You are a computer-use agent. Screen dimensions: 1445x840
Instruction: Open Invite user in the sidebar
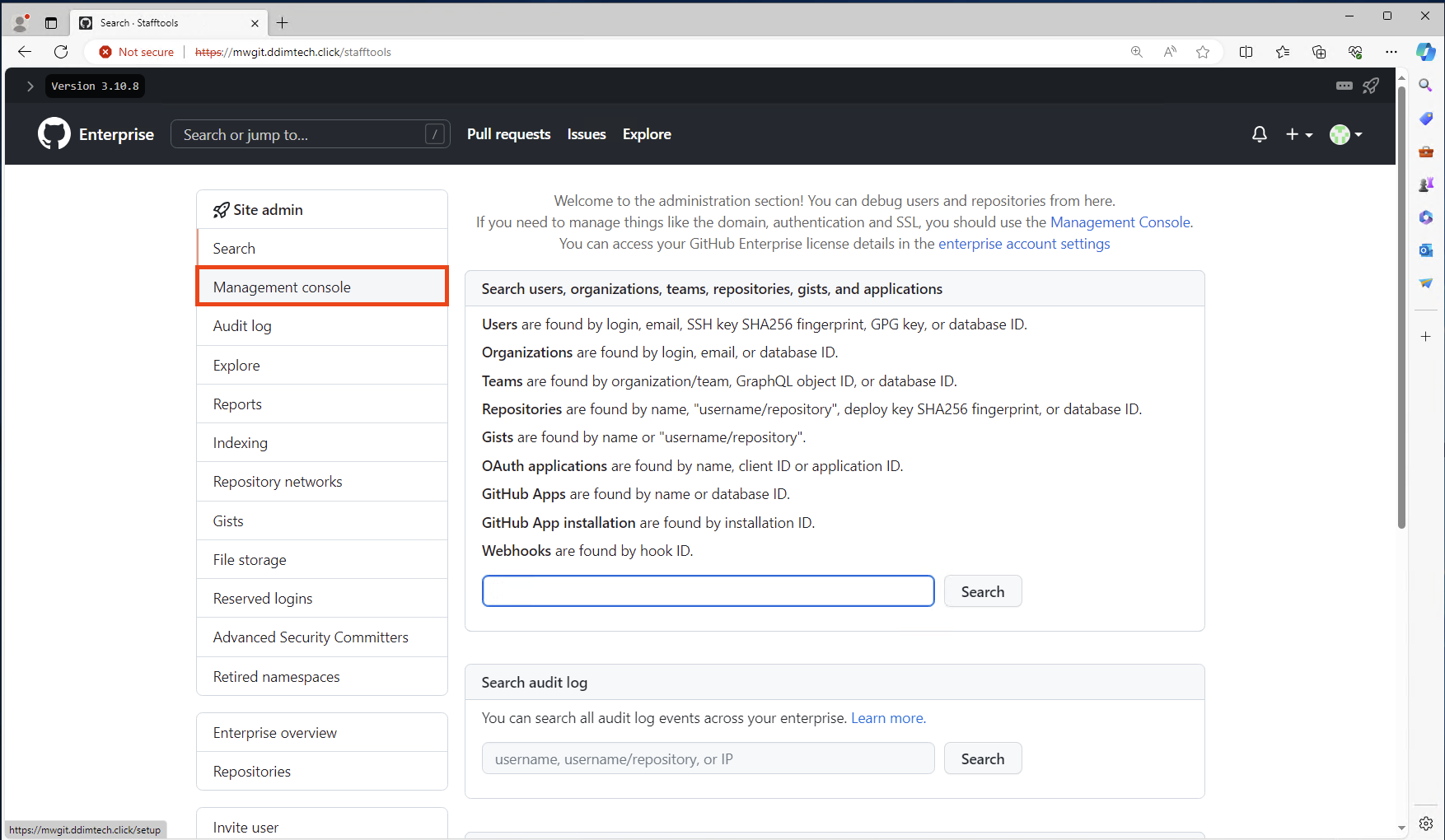tap(322, 827)
